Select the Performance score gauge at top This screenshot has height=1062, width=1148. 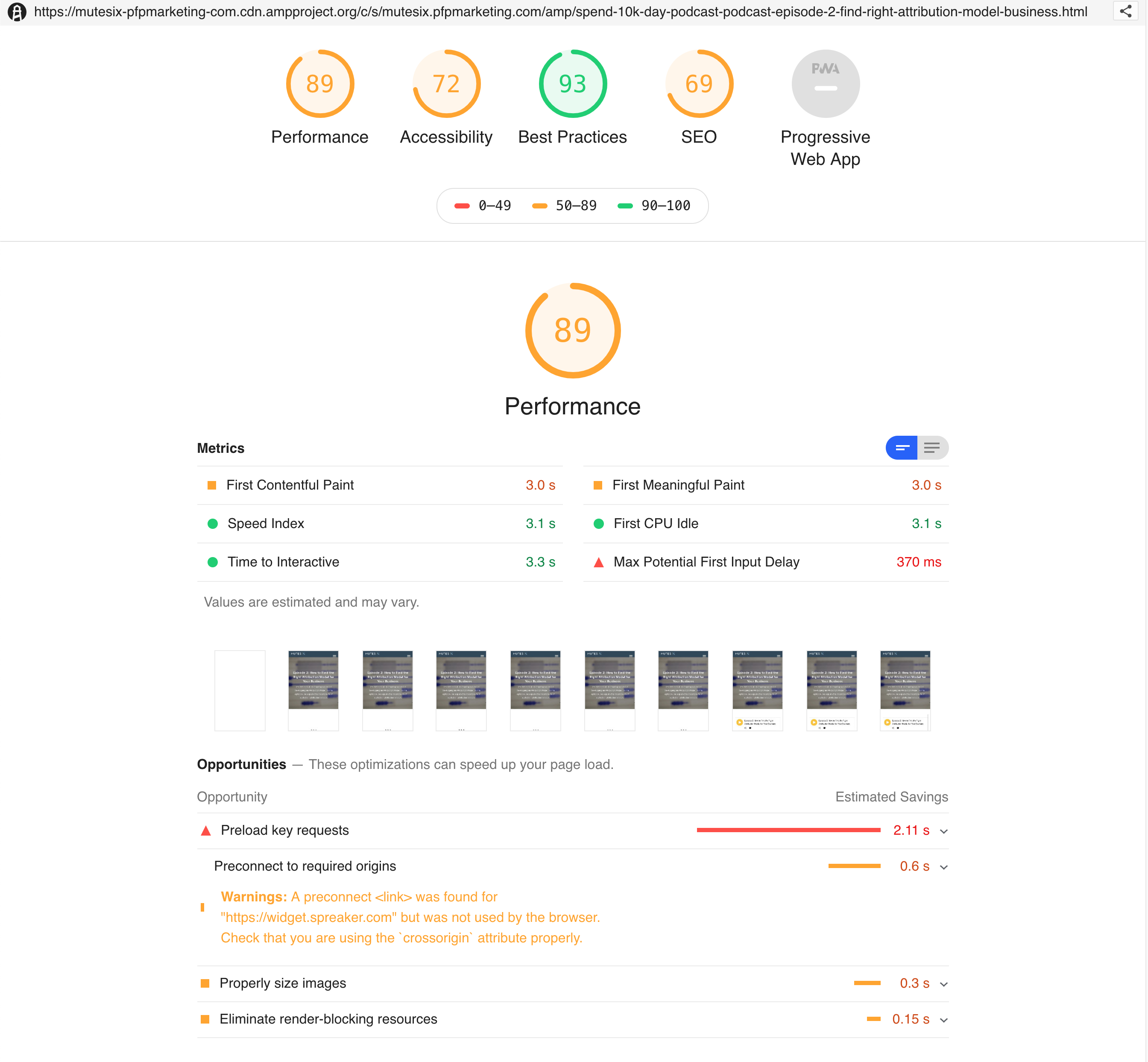320,84
